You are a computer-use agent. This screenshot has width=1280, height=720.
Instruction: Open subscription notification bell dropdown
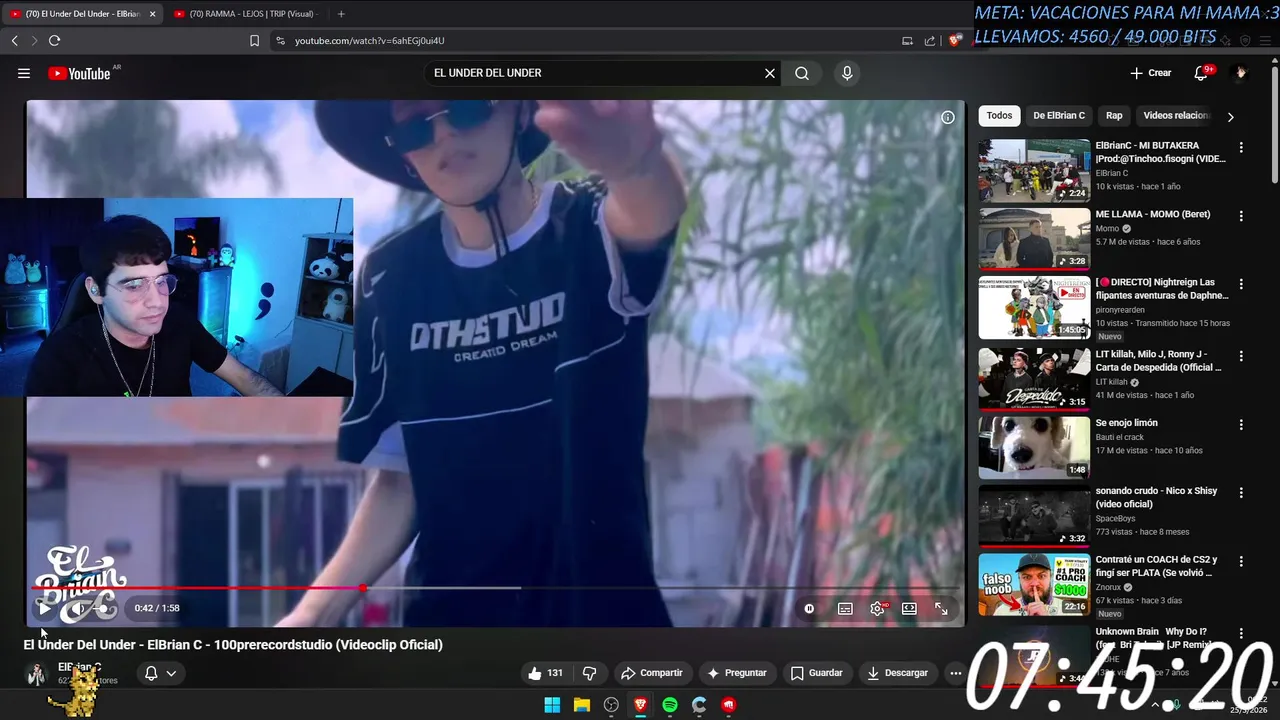point(160,673)
